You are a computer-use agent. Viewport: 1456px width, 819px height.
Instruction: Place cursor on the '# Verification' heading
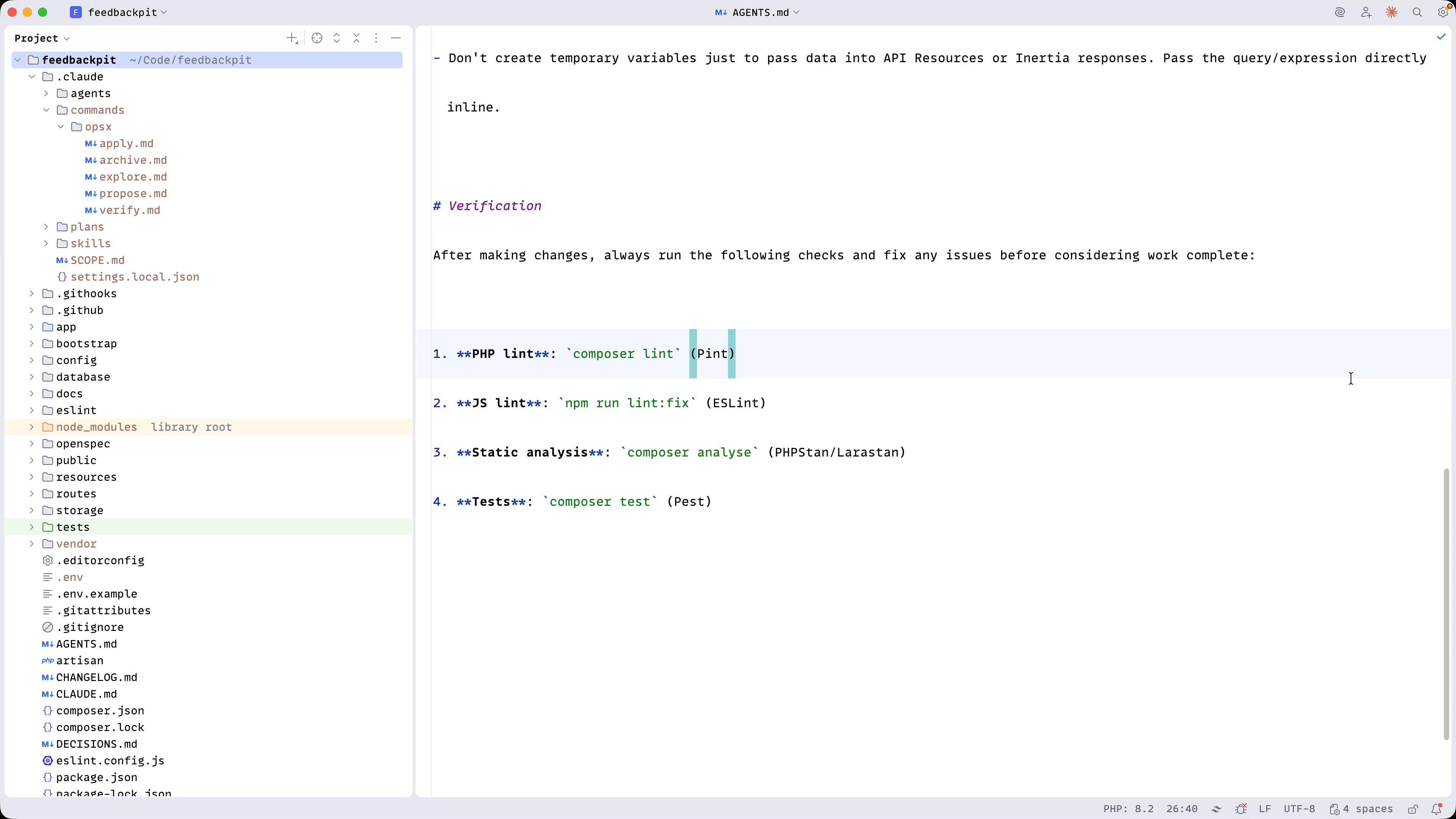click(487, 206)
